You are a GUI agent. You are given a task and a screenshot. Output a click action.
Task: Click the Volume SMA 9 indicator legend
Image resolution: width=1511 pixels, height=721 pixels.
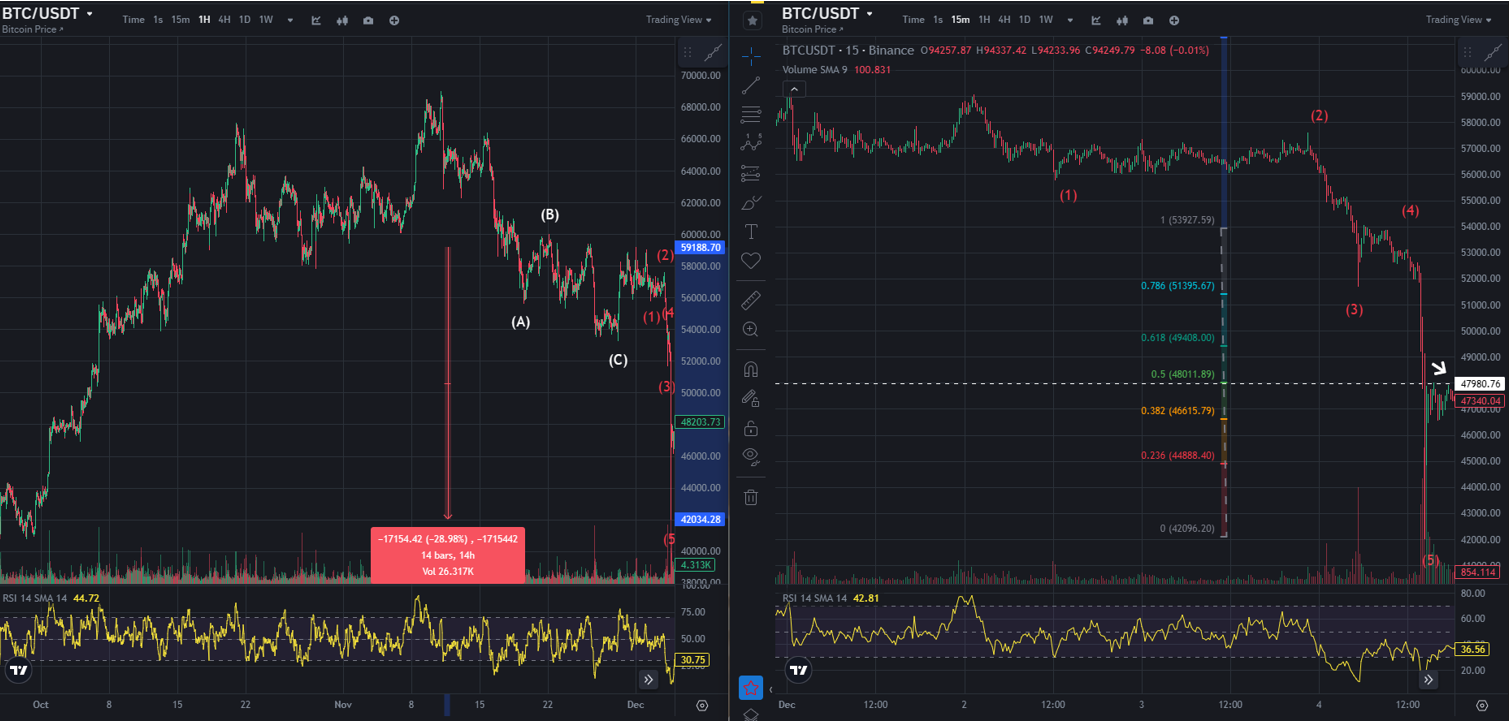pyautogui.click(x=836, y=69)
